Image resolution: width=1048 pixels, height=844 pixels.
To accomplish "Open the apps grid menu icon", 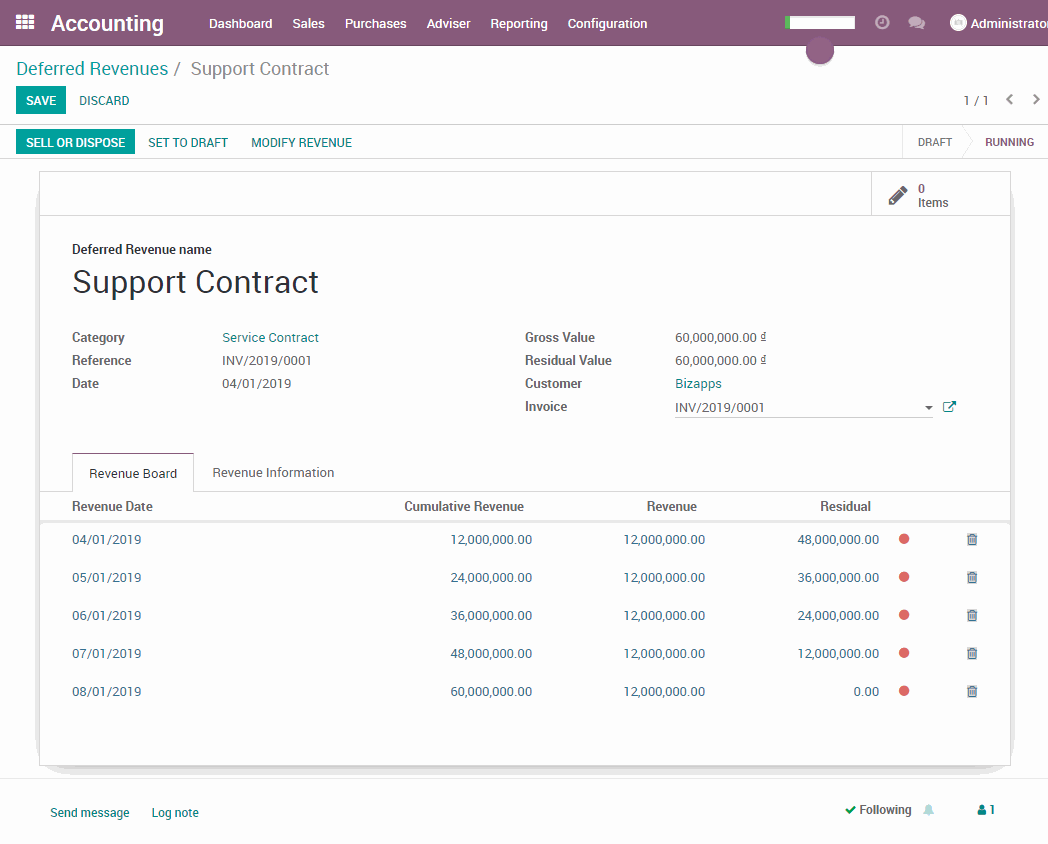I will [25, 22].
